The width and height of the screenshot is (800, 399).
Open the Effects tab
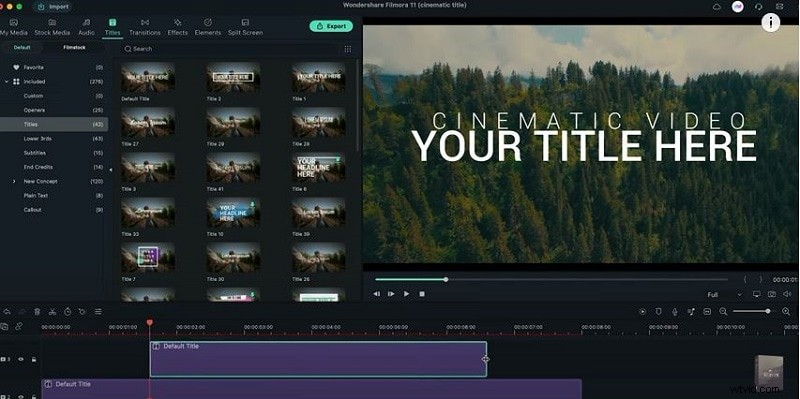[178, 27]
